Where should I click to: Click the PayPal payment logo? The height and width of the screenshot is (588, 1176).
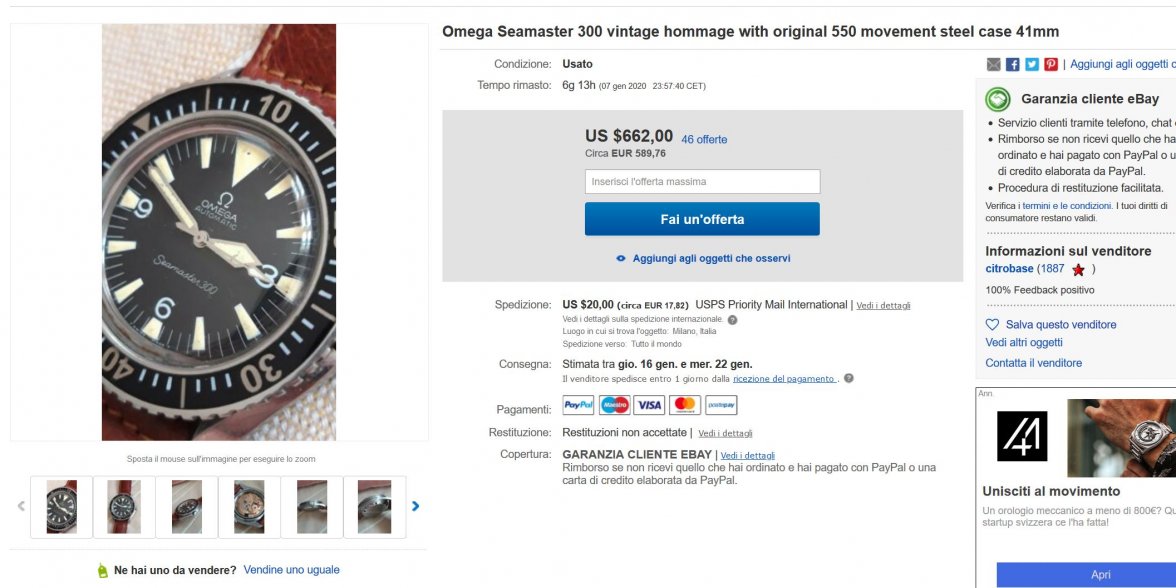pyautogui.click(x=578, y=405)
